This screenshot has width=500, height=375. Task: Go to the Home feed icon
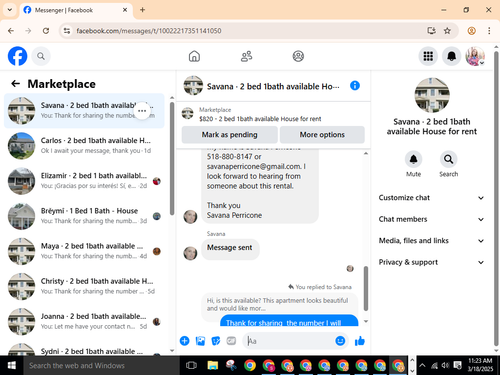194,56
